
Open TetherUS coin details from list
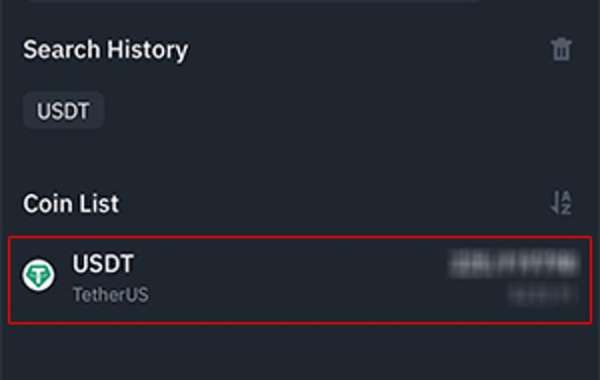(300, 280)
